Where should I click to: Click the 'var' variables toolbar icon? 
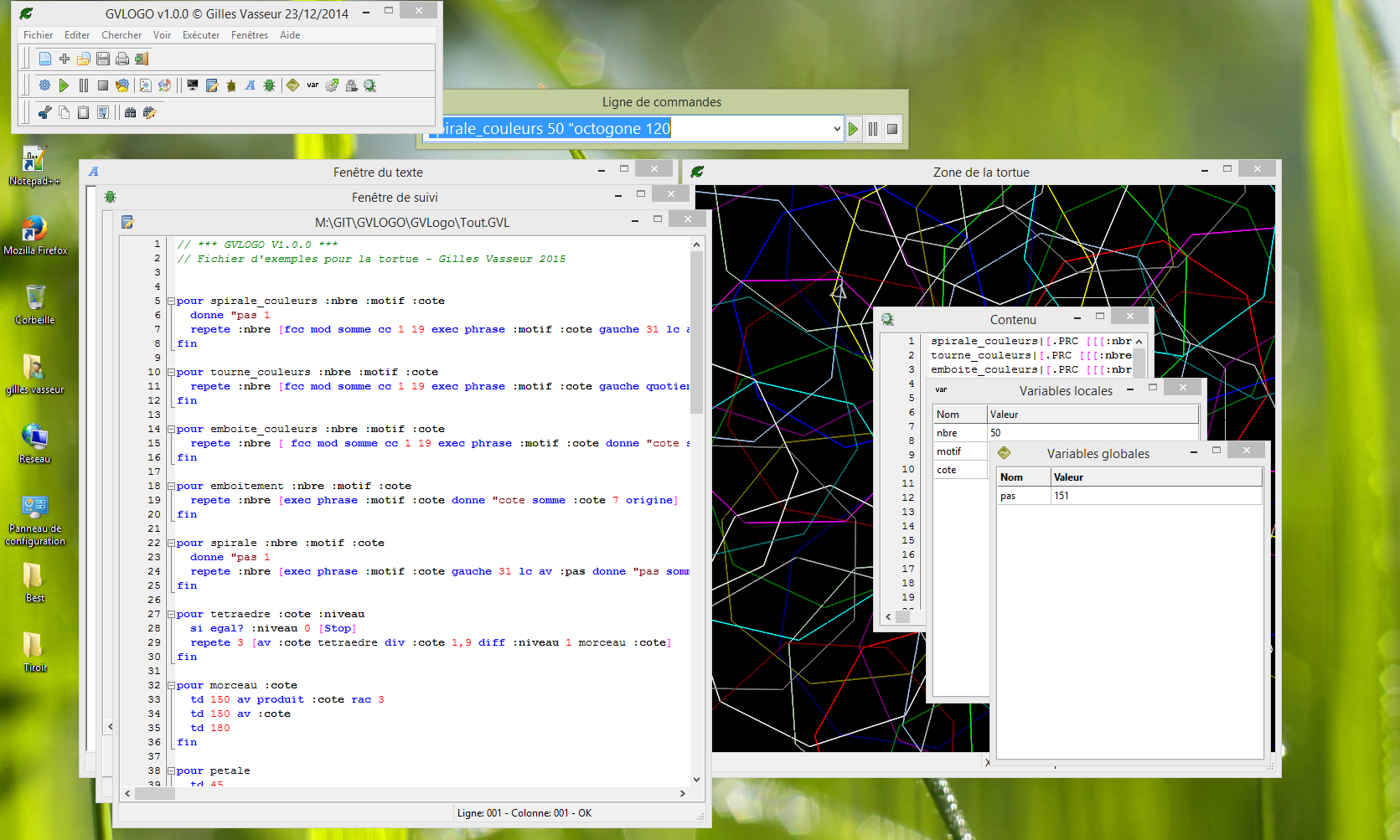313,85
